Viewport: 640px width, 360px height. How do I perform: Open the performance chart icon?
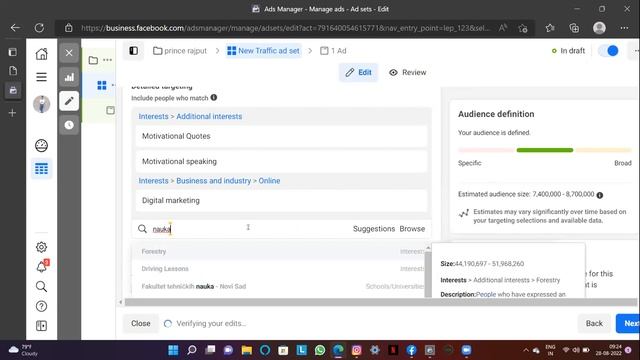click(69, 77)
